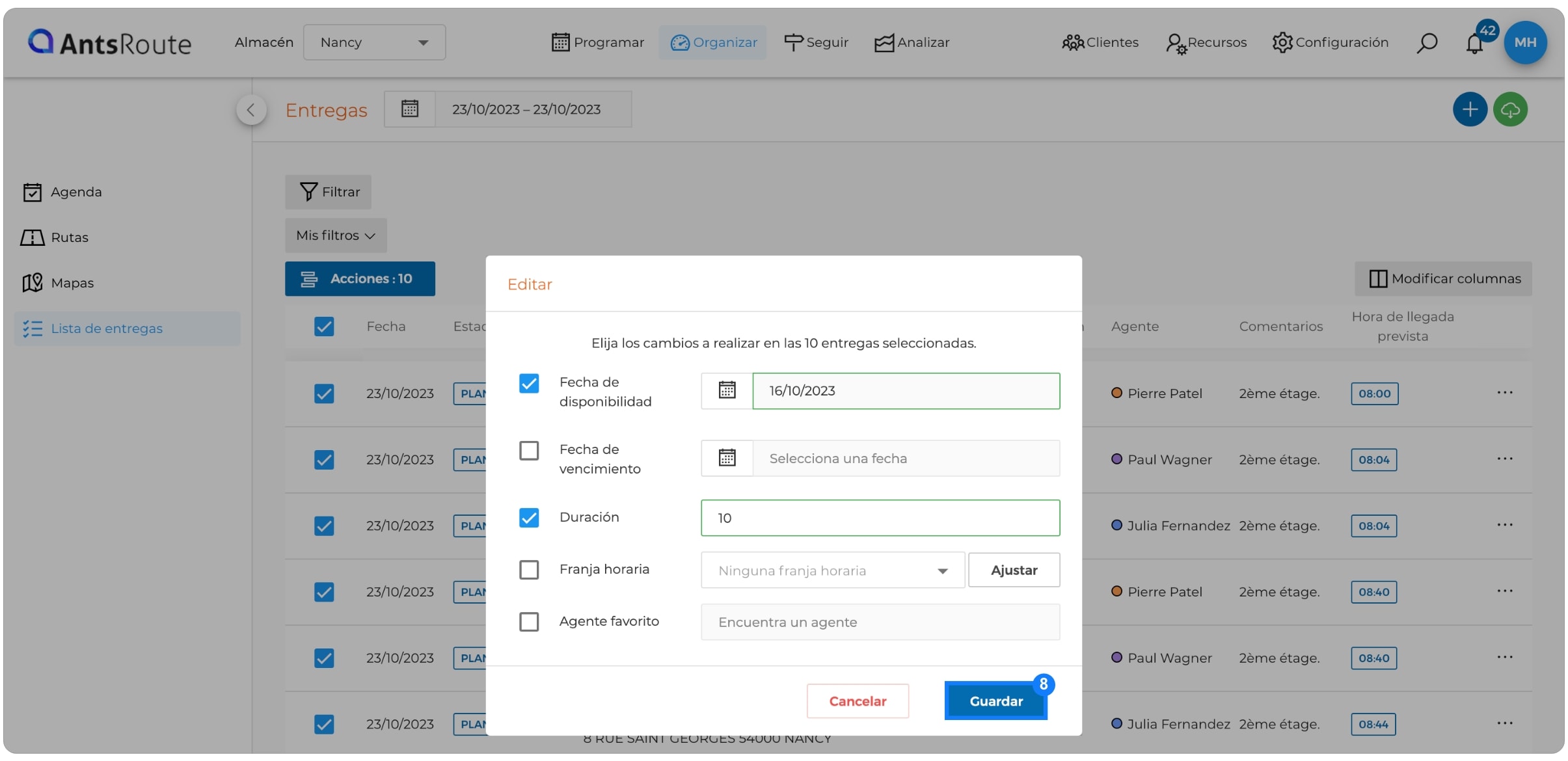Go to Agenda in the sidebar
Viewport: 1568px width, 761px height.
coord(62,192)
